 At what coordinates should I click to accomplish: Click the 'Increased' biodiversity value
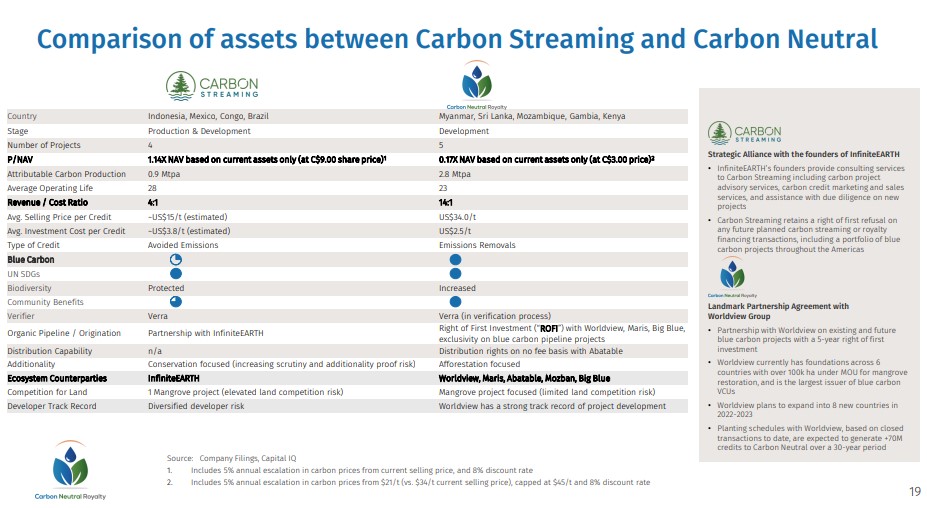tap(457, 289)
